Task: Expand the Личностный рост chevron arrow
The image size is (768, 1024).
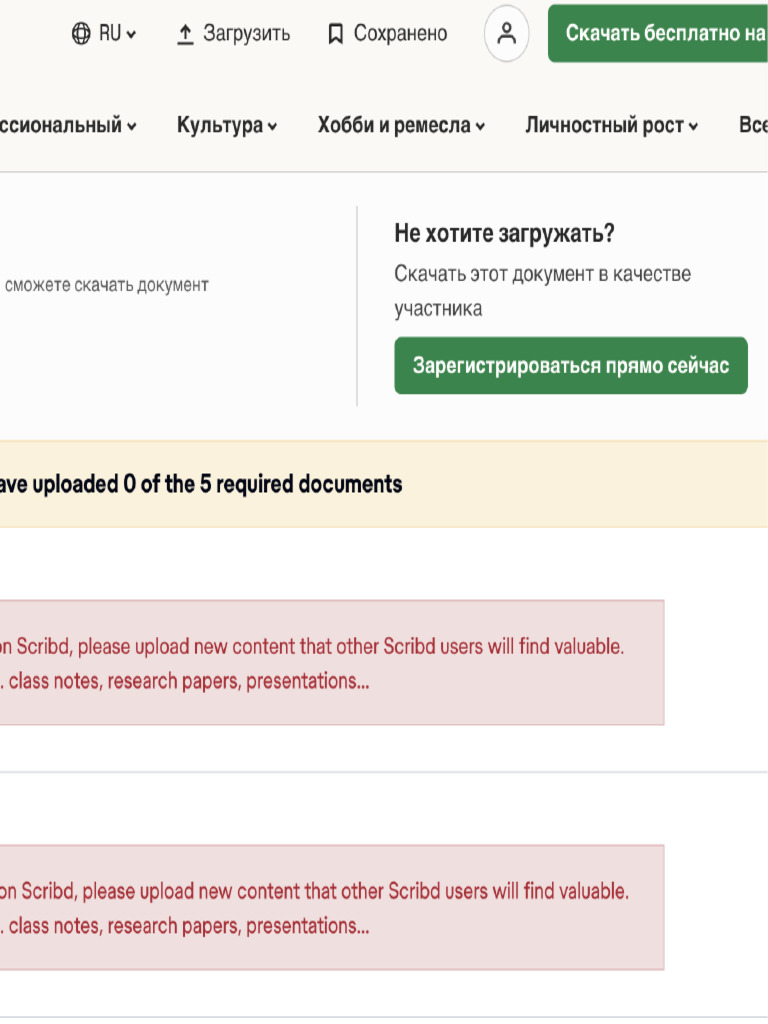Action: pos(693,127)
